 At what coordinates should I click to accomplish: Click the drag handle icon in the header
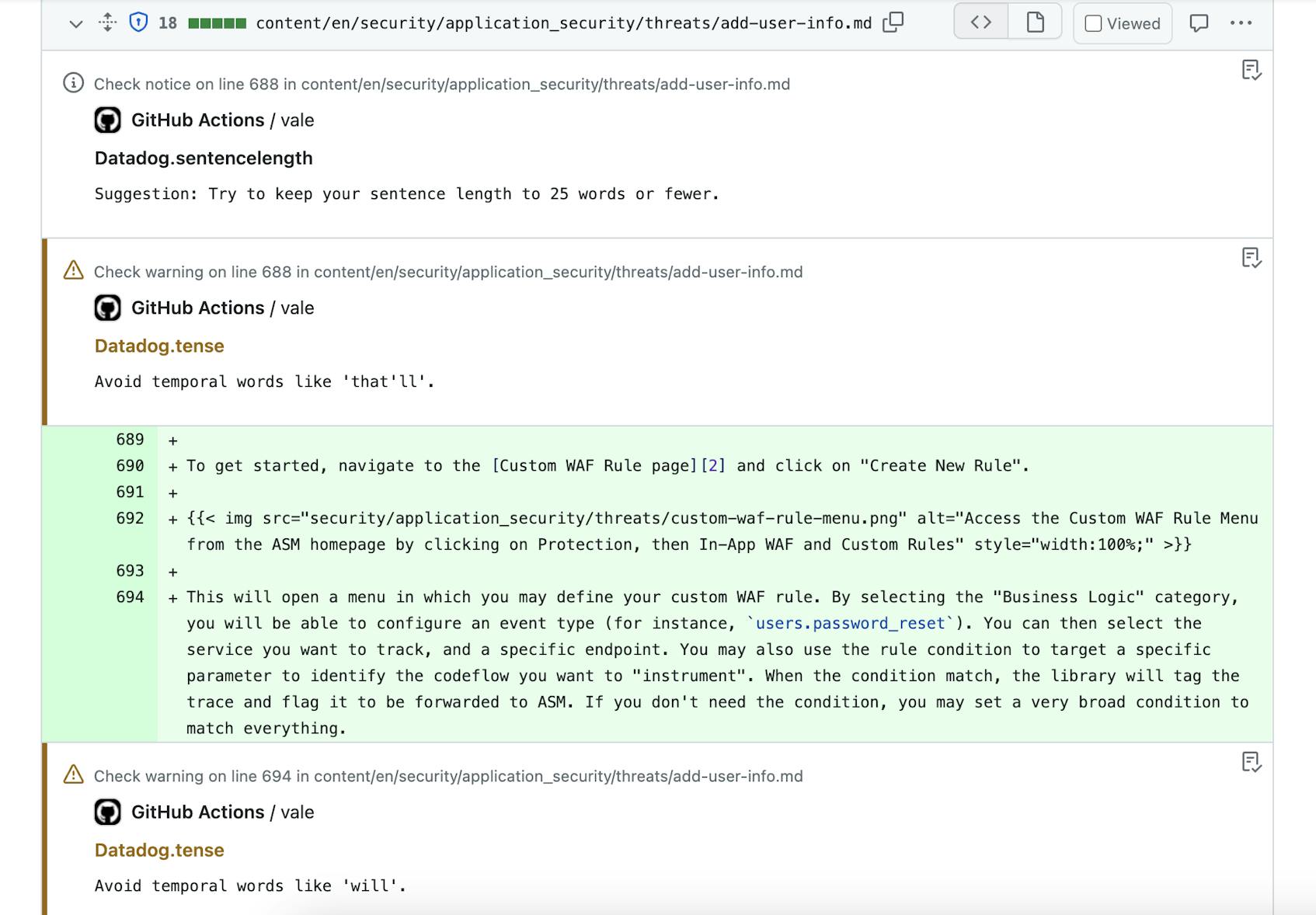(107, 22)
